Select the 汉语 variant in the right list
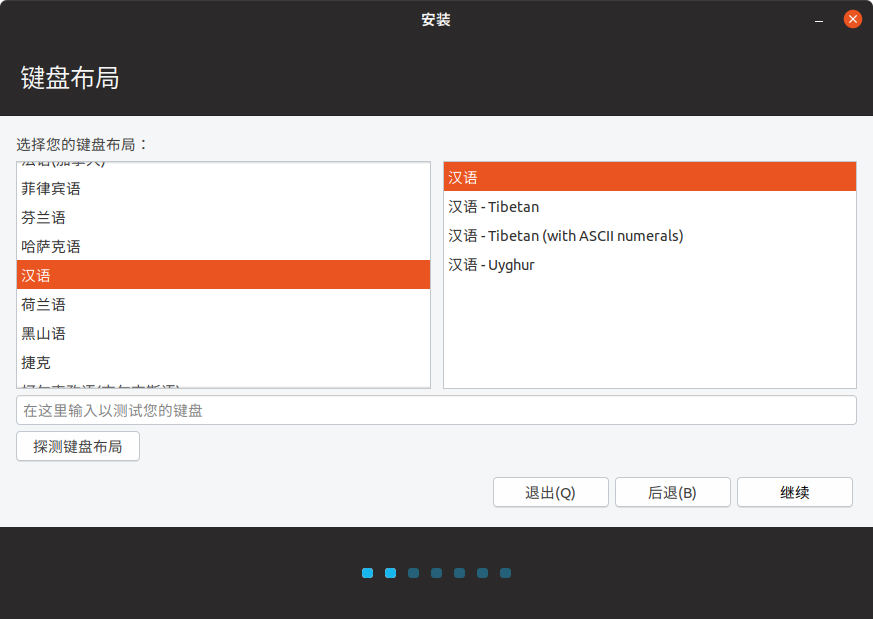 click(x=650, y=177)
